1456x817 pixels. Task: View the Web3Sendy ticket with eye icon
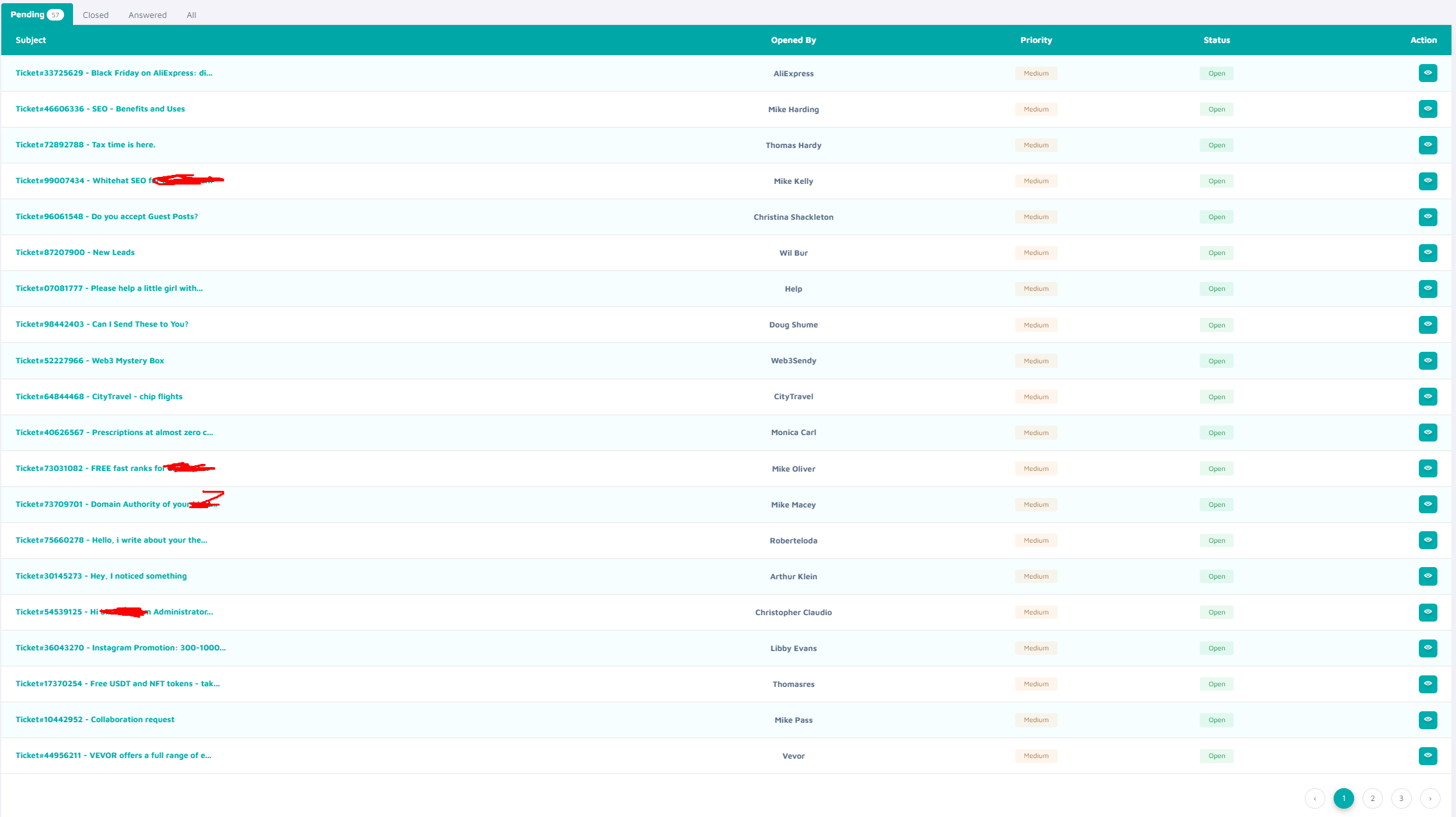point(1427,361)
